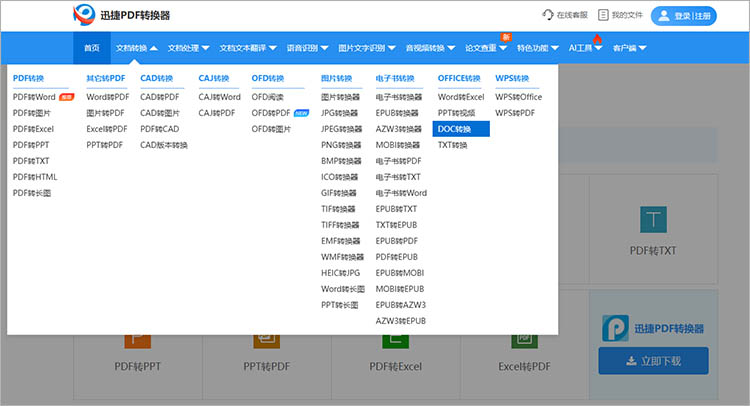Viewport: 750px width, 406px height.
Task: Open PNG转换器 in the image column
Action: coord(341,145)
